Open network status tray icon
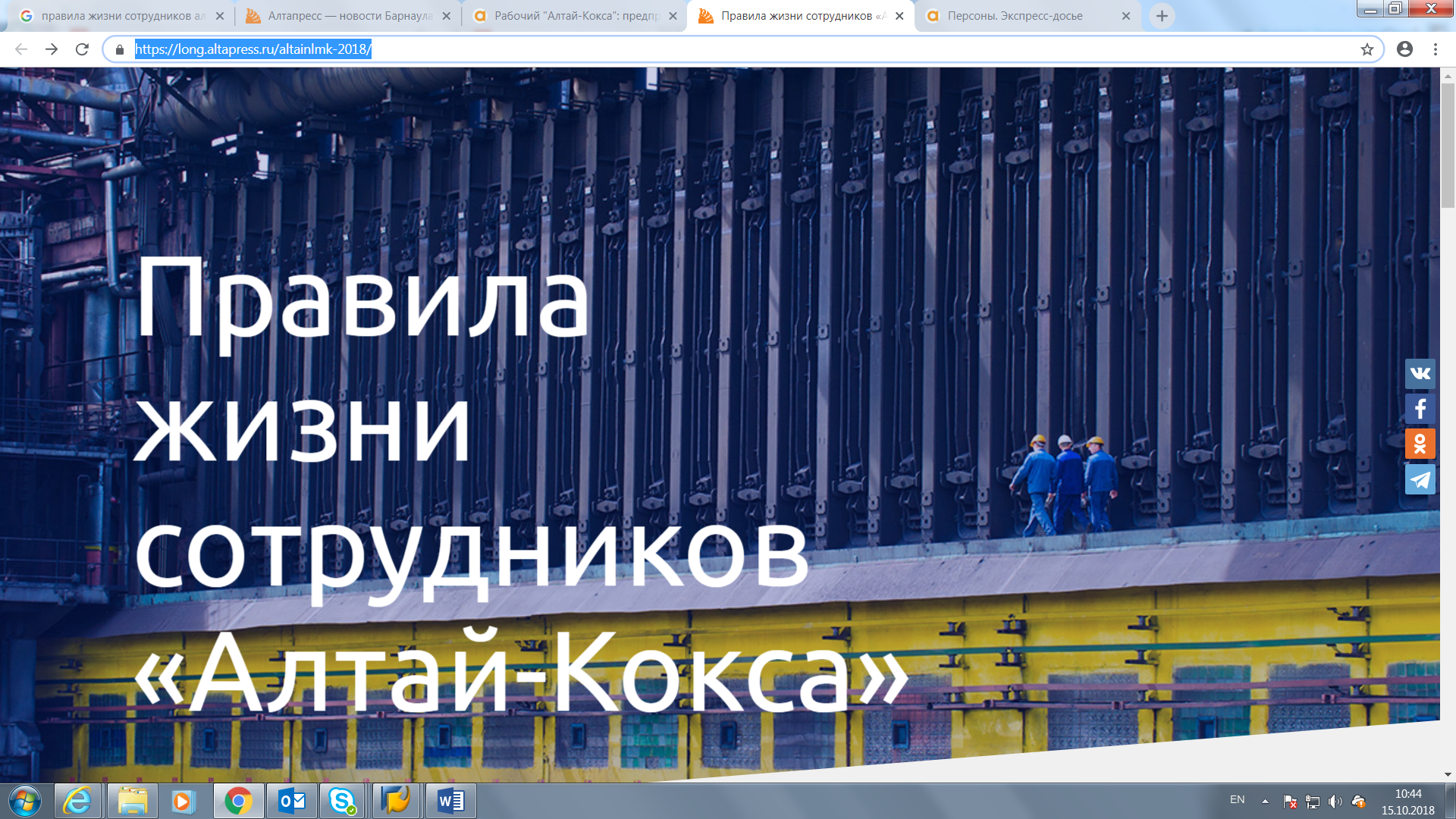Image resolution: width=1456 pixels, height=819 pixels. point(1313,802)
